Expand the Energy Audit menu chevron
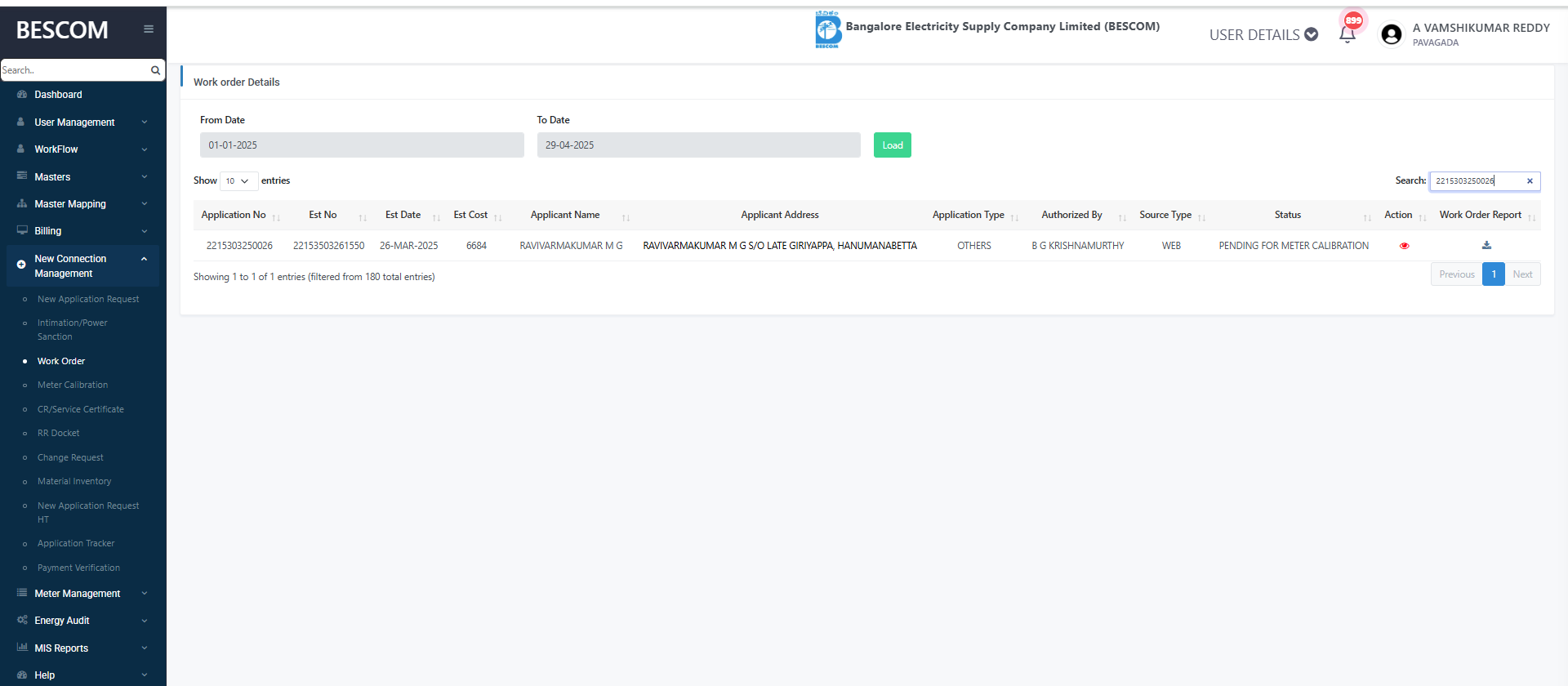Viewport: 1568px width, 686px height. [x=145, y=621]
